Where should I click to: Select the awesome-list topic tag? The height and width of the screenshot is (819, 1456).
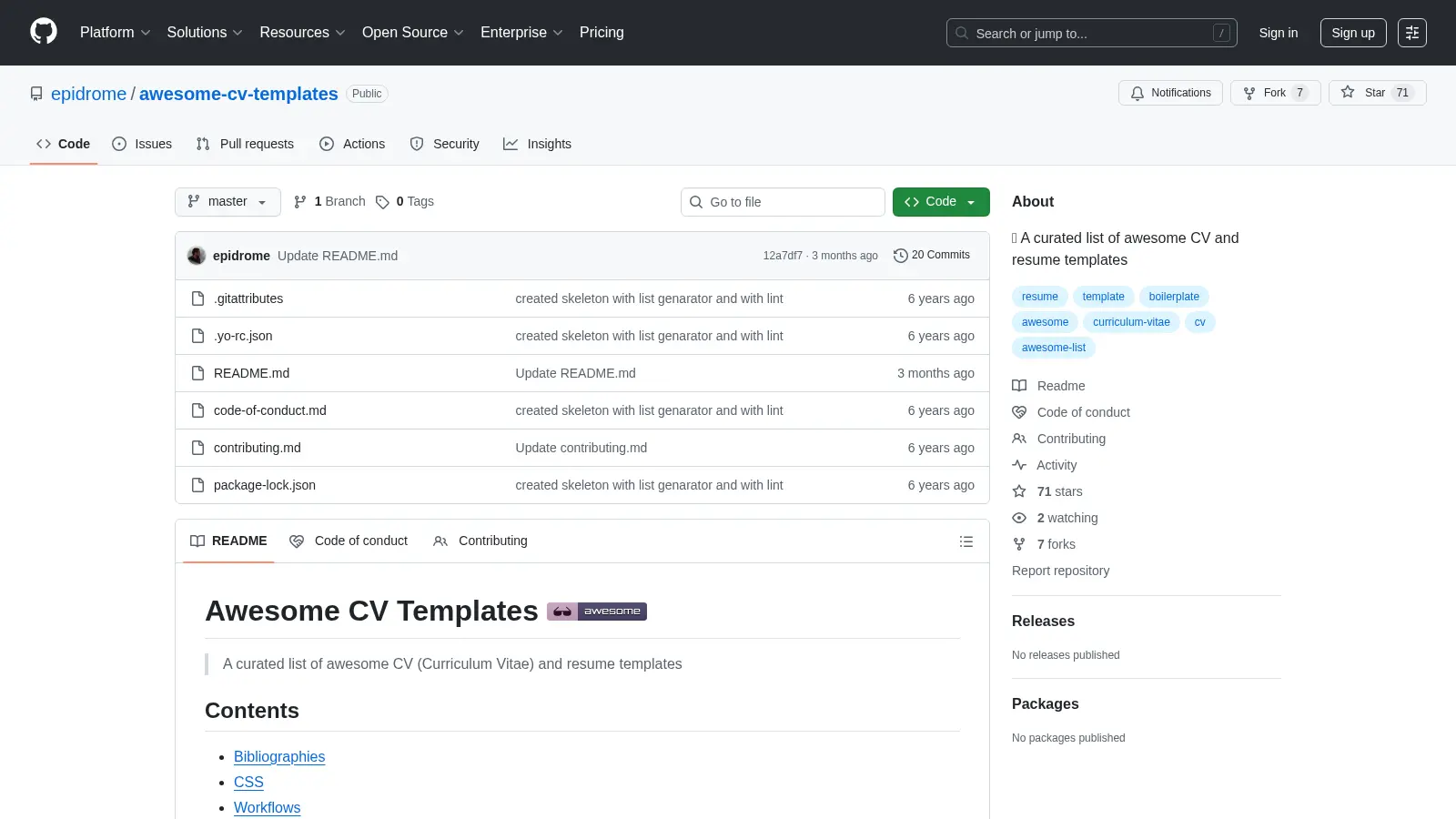1053,348
